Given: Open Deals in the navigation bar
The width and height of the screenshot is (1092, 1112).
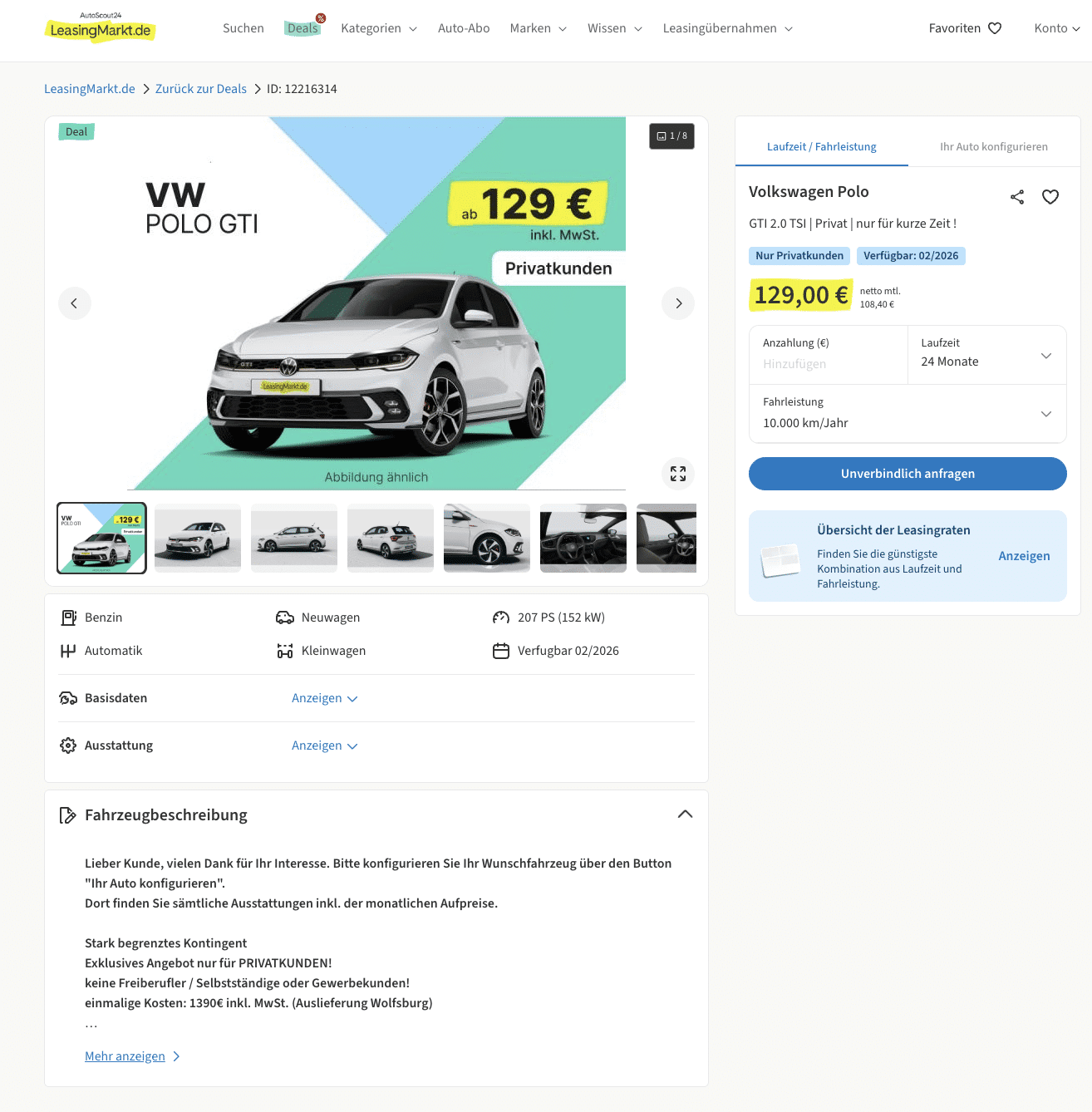Looking at the screenshot, I should pyautogui.click(x=303, y=28).
